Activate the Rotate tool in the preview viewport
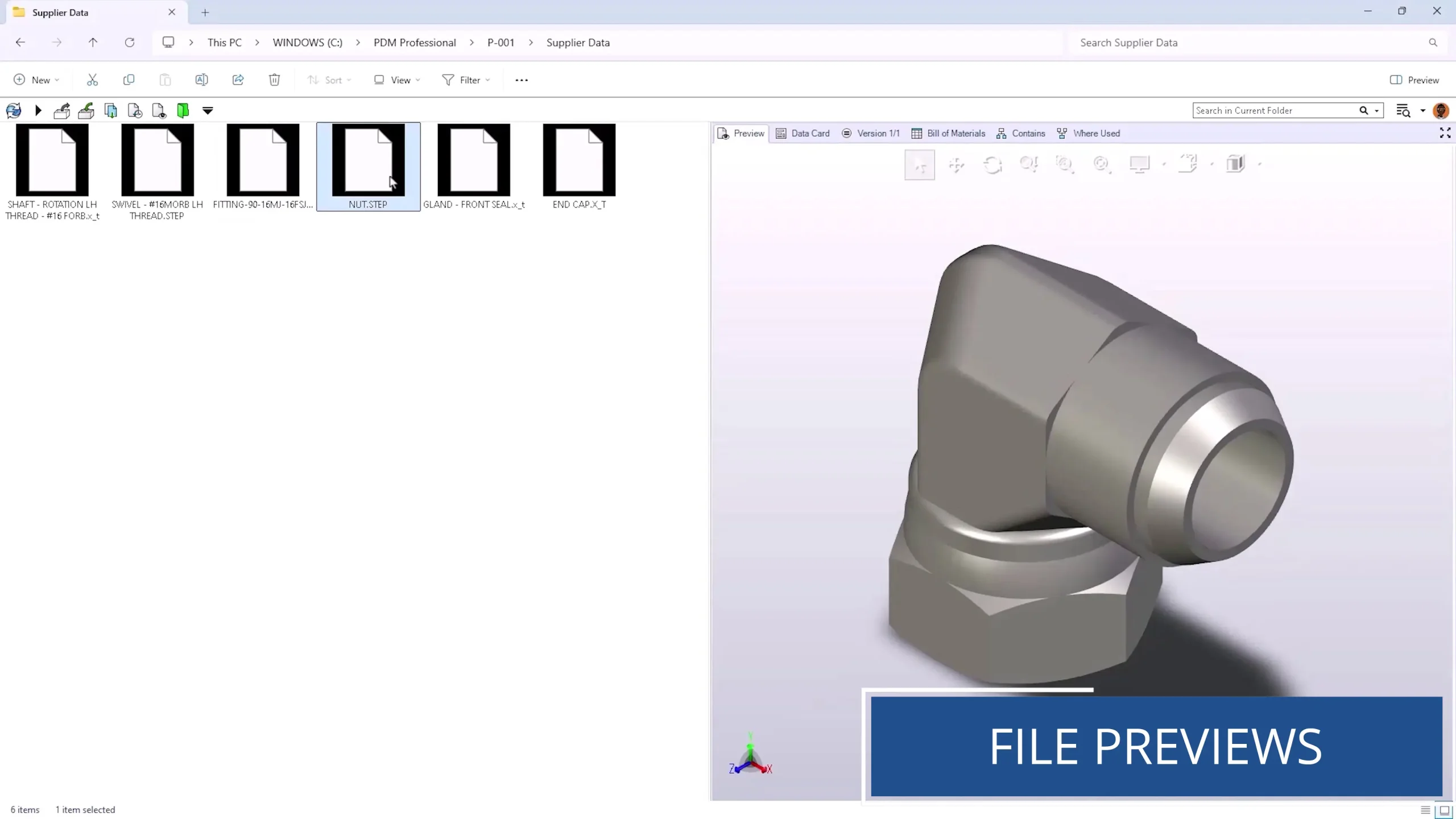 (993, 164)
